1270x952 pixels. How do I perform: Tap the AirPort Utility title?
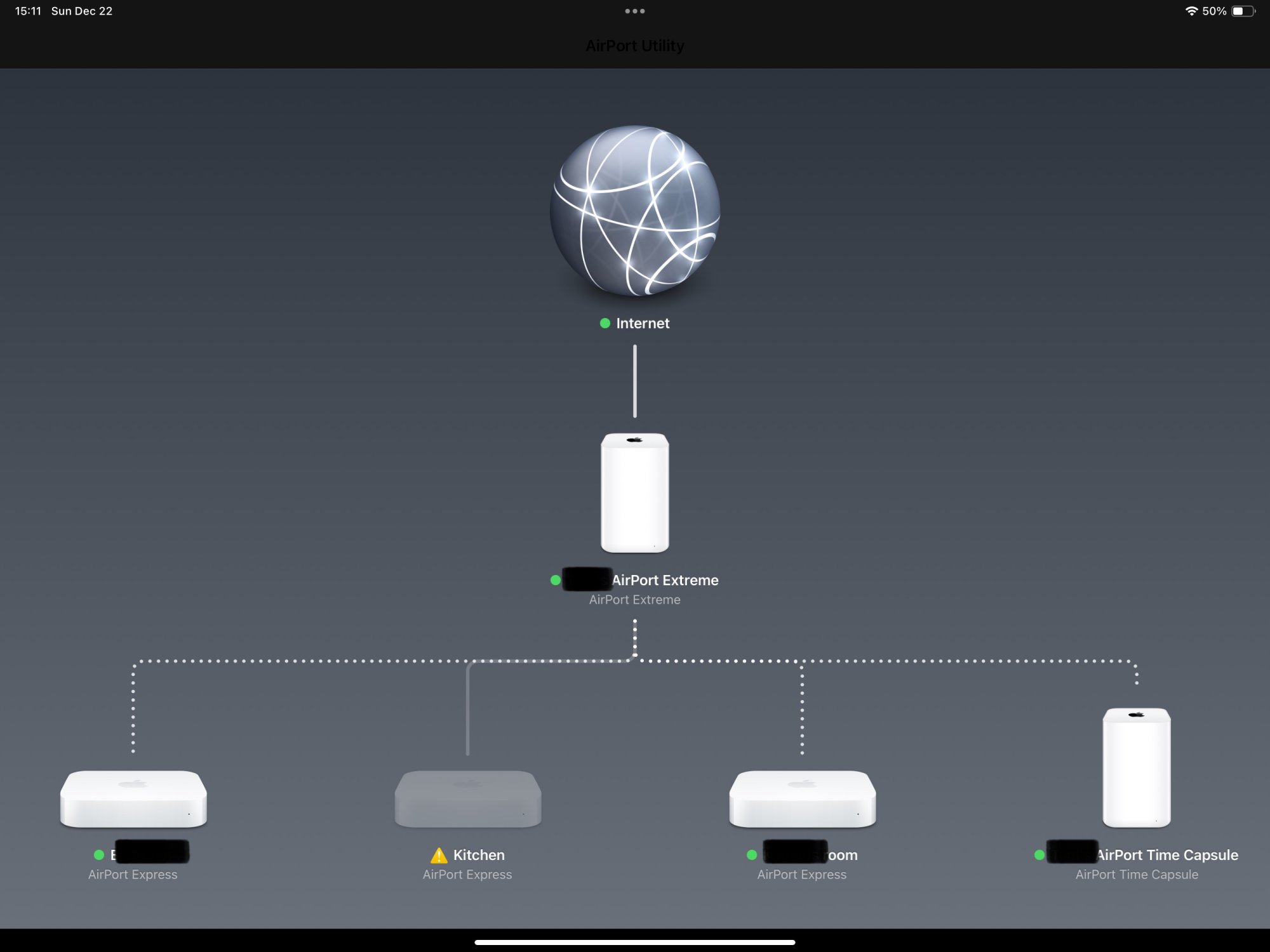(635, 46)
